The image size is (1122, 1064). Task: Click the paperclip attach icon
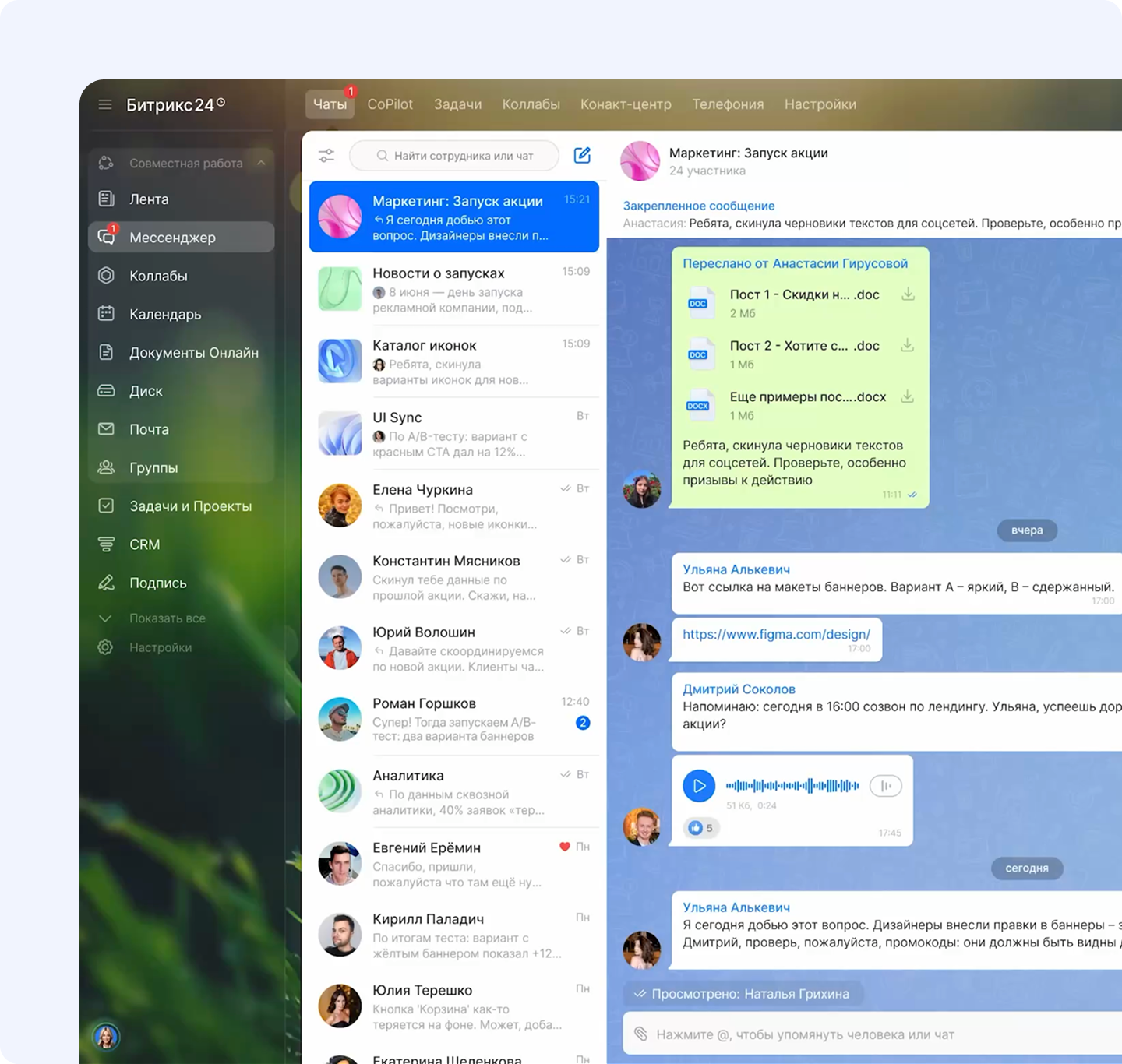(x=640, y=1034)
